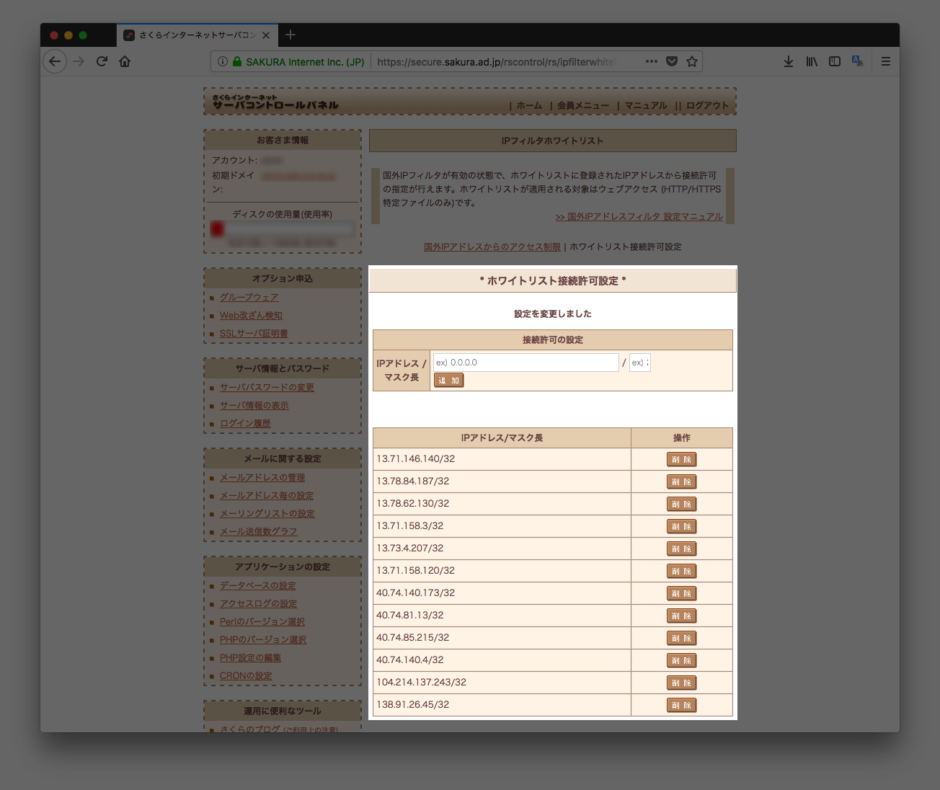Bookmark this page via the star icon

pos(691,60)
